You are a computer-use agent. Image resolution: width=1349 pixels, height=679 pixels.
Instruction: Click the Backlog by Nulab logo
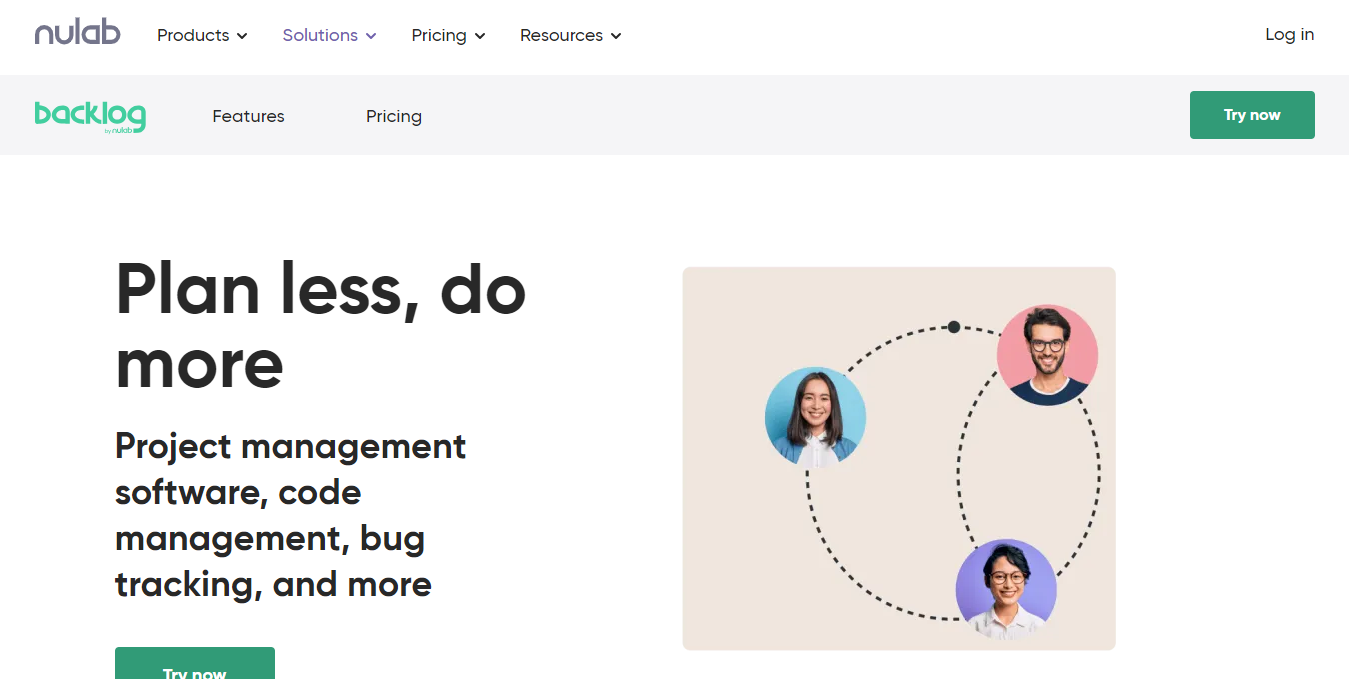click(90, 117)
